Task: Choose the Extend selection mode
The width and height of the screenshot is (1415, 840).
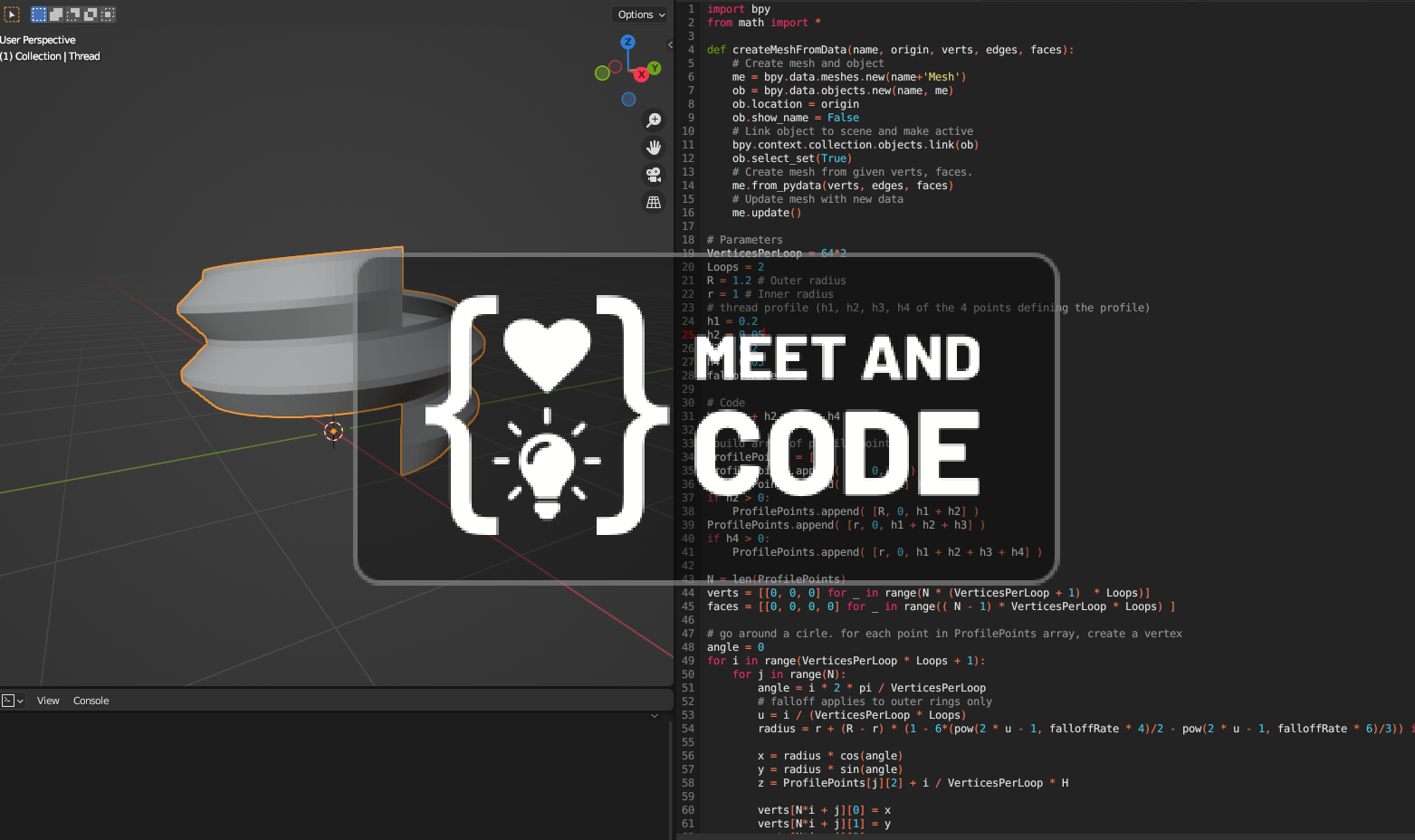Action: [x=56, y=14]
